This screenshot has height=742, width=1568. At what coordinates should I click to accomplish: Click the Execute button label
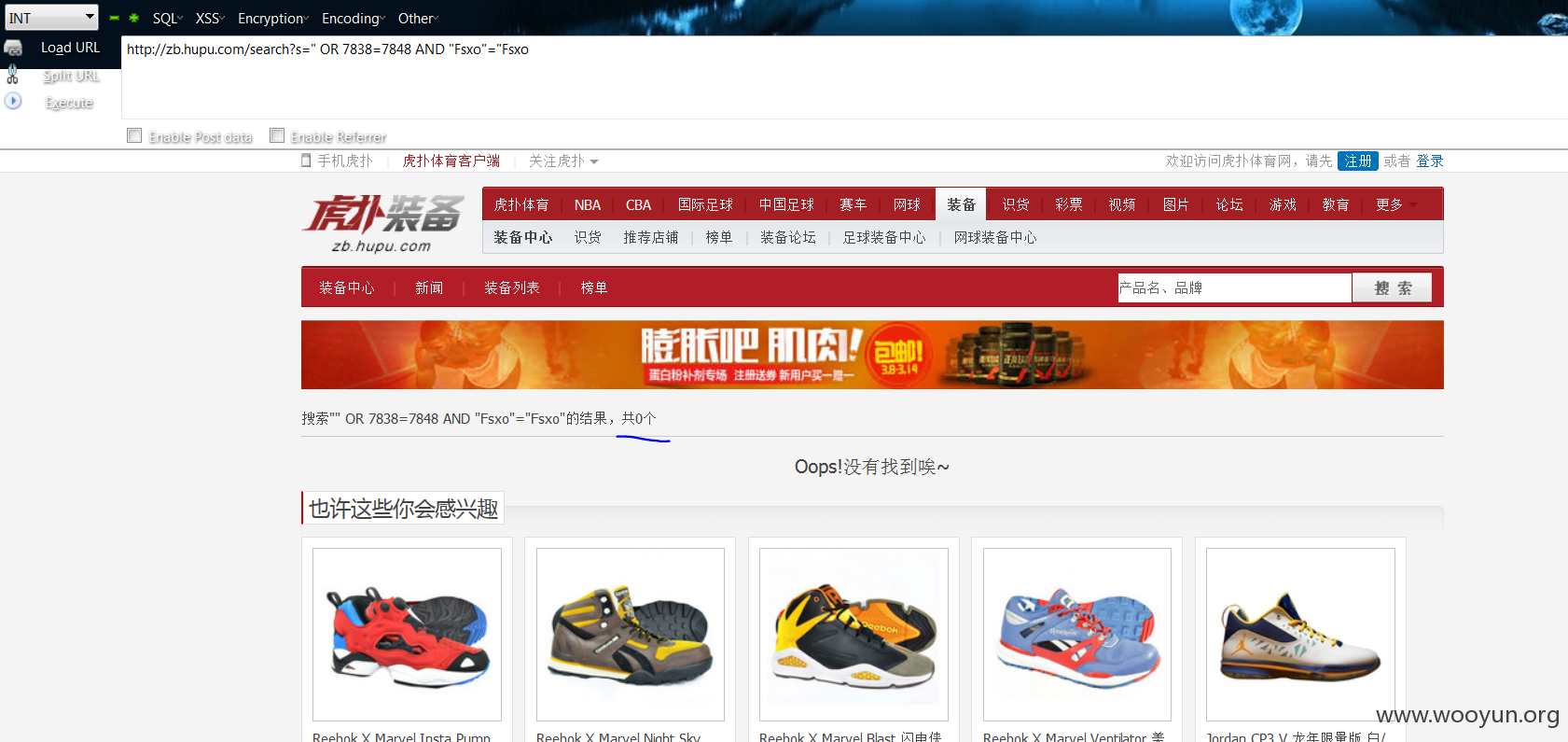pos(69,103)
